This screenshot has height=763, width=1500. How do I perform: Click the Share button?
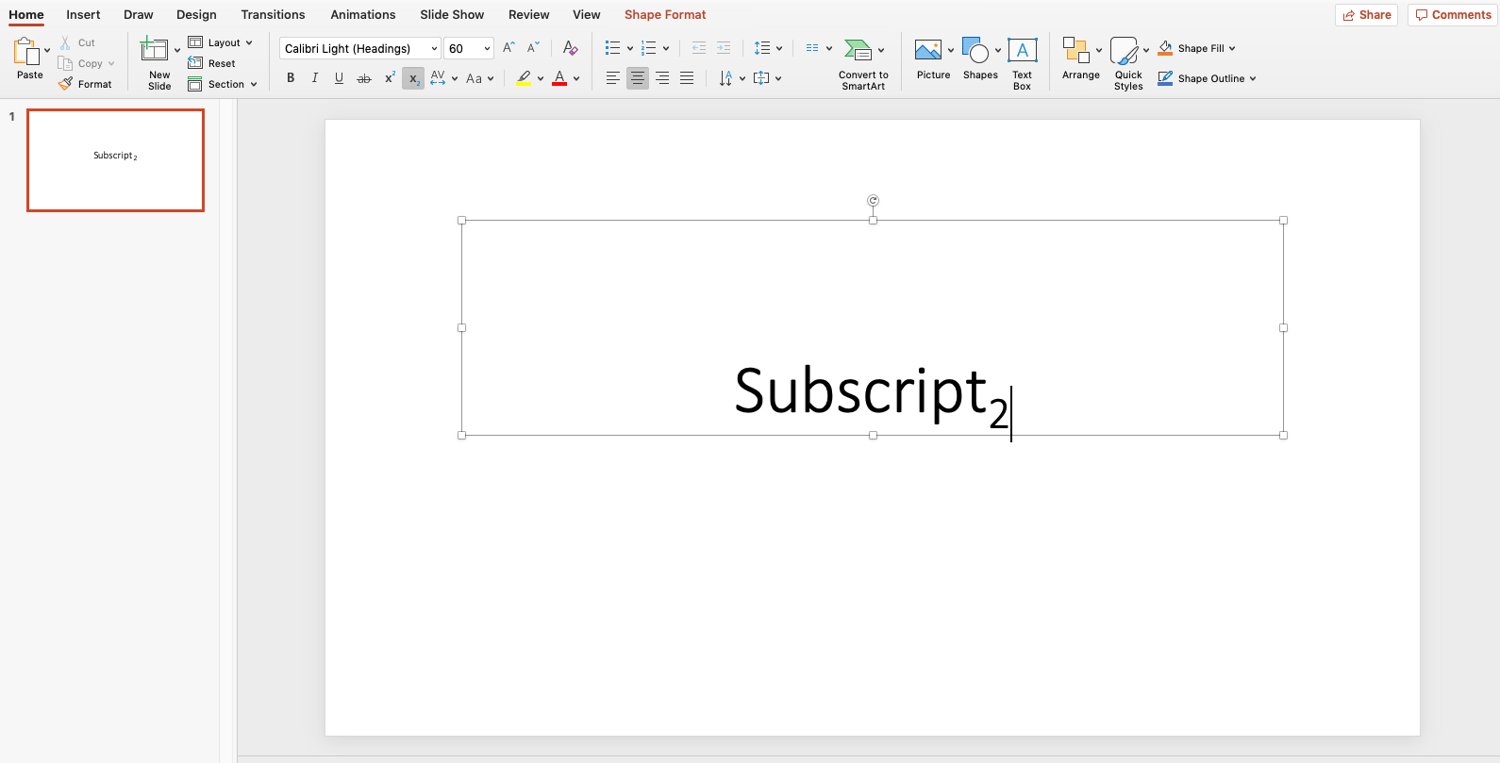coord(1366,14)
